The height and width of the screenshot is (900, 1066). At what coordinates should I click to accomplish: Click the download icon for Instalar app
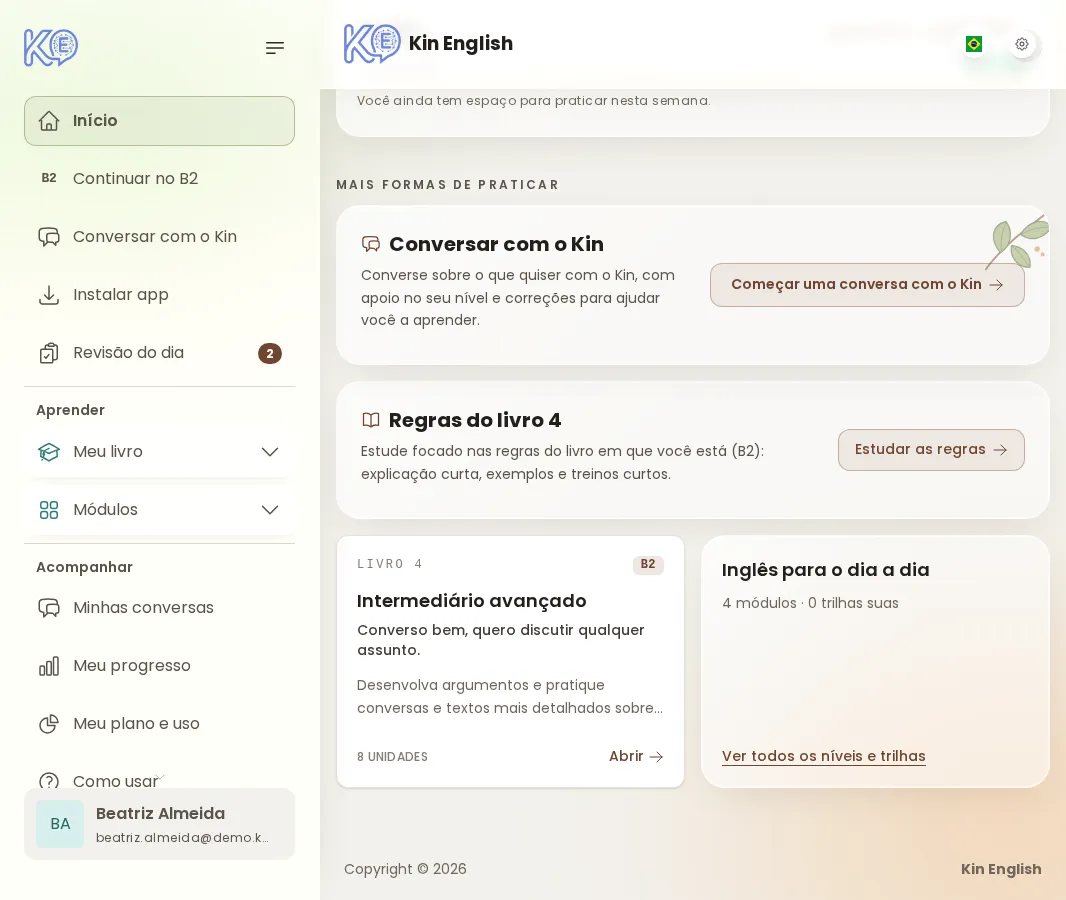(49, 295)
